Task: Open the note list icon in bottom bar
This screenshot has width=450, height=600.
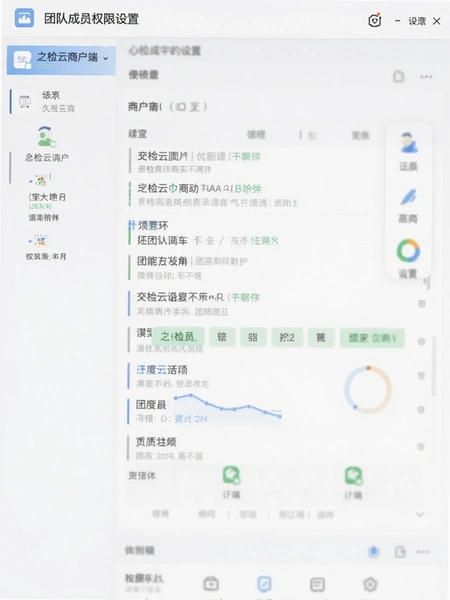Action: pyautogui.click(x=317, y=584)
